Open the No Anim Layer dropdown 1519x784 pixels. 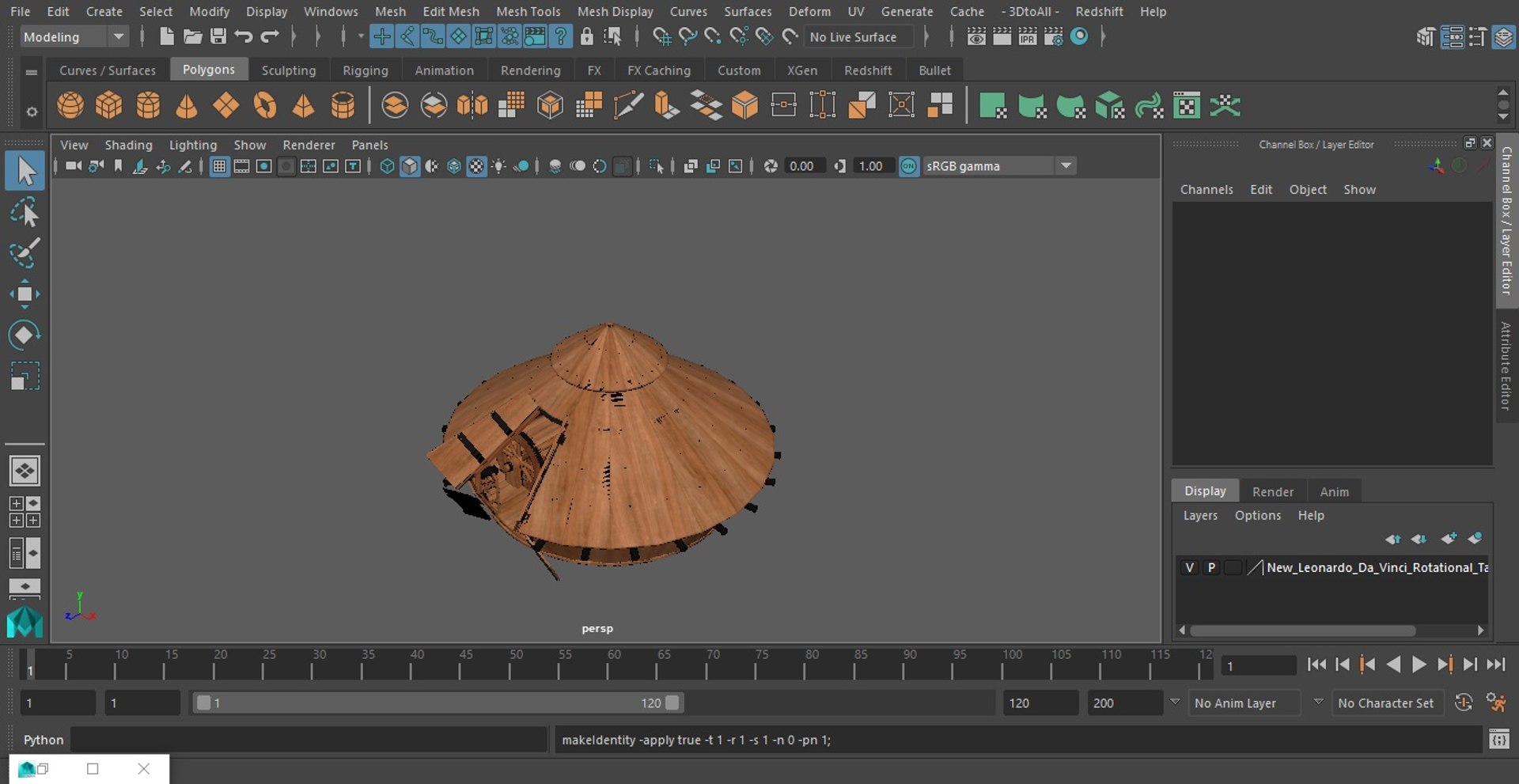(x=1246, y=703)
